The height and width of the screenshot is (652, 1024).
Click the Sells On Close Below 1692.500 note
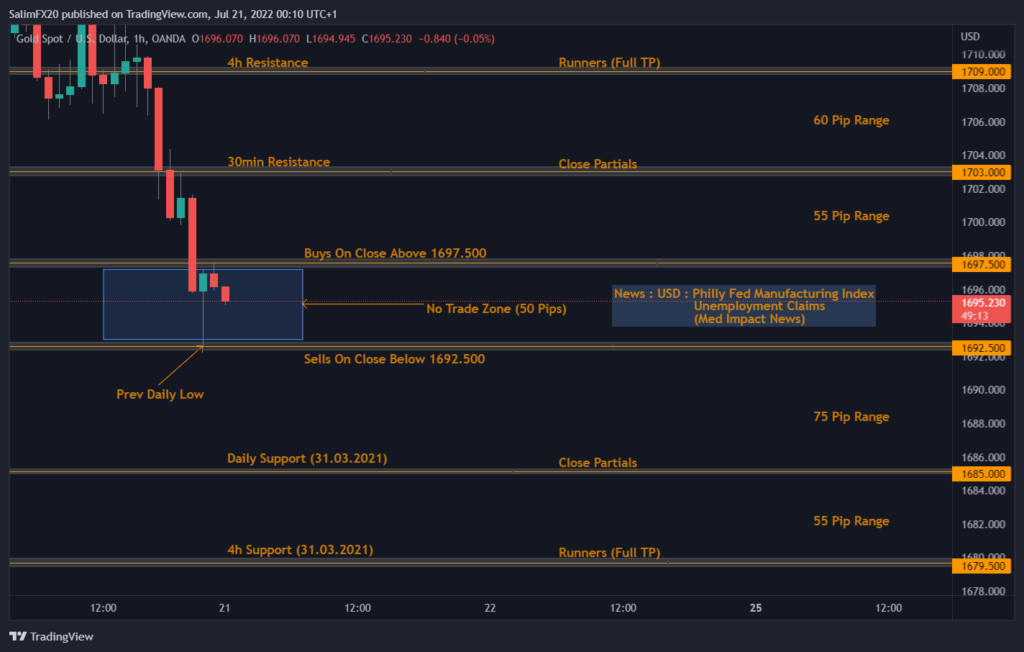(x=394, y=359)
